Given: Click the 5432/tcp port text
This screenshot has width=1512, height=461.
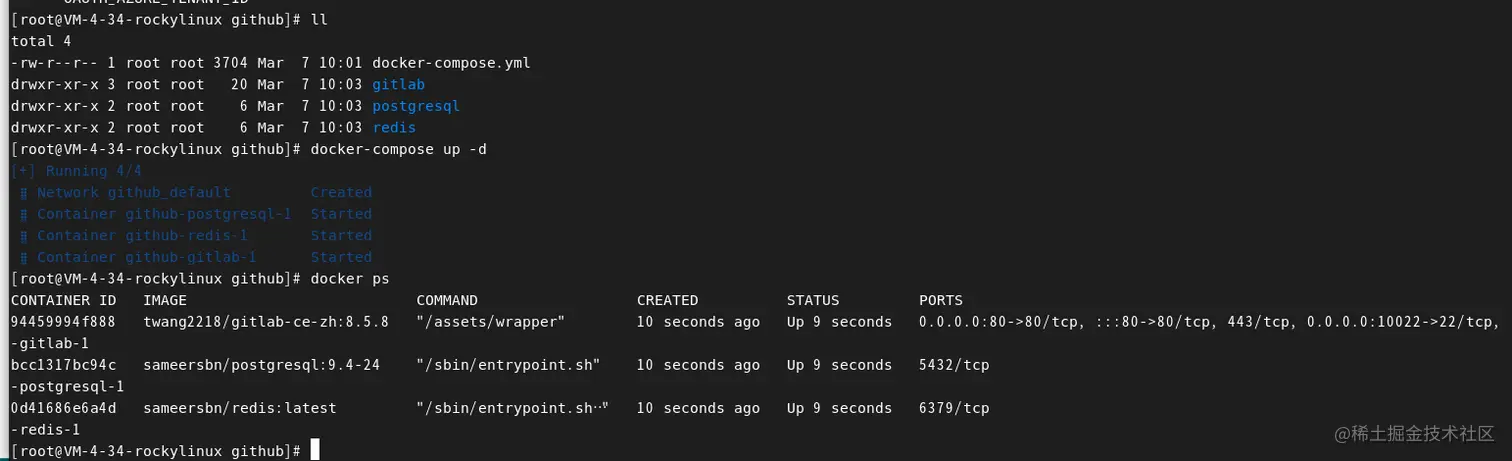Looking at the screenshot, I should [x=954, y=365].
